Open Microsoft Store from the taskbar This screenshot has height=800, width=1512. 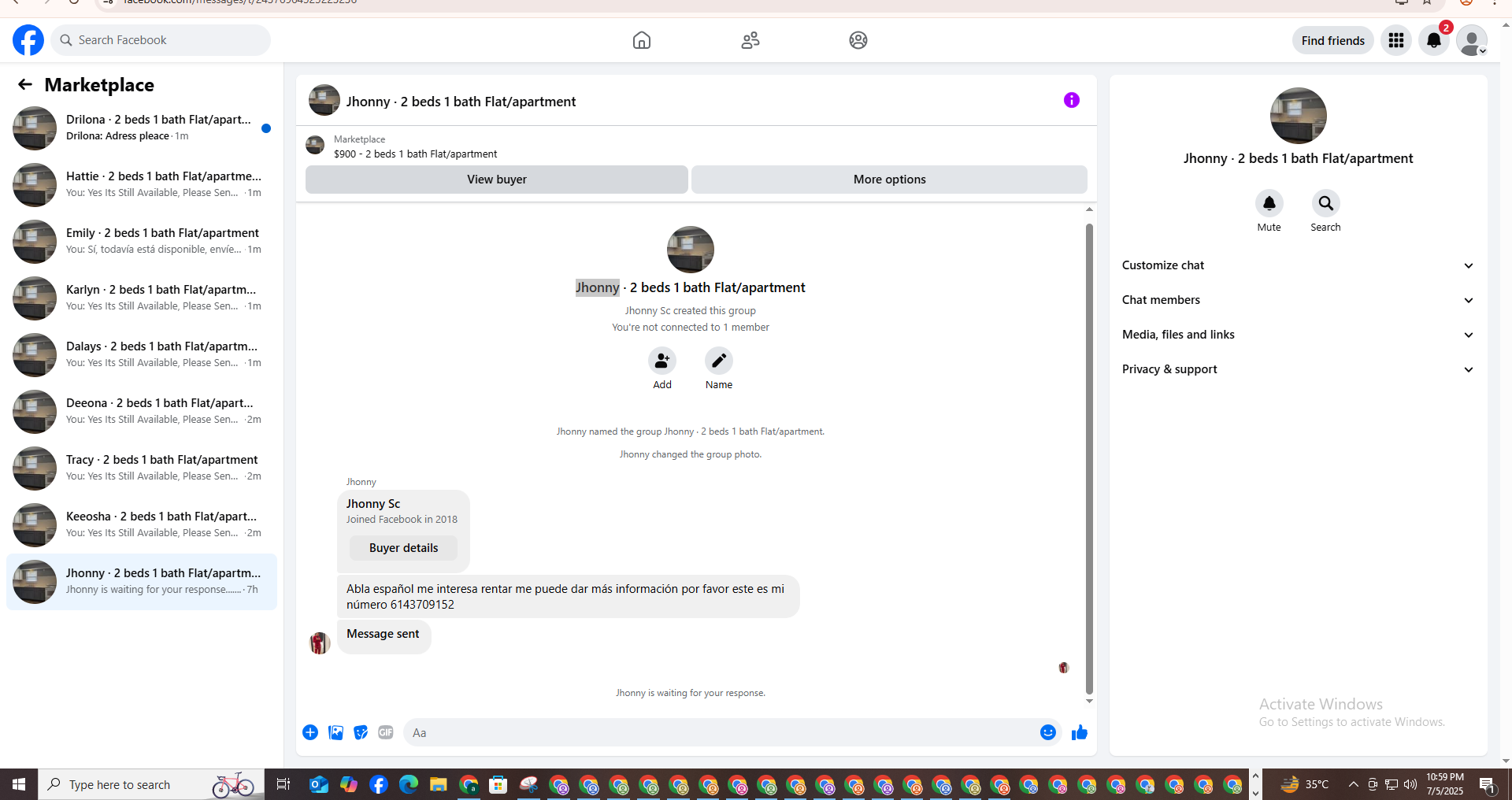[498, 784]
